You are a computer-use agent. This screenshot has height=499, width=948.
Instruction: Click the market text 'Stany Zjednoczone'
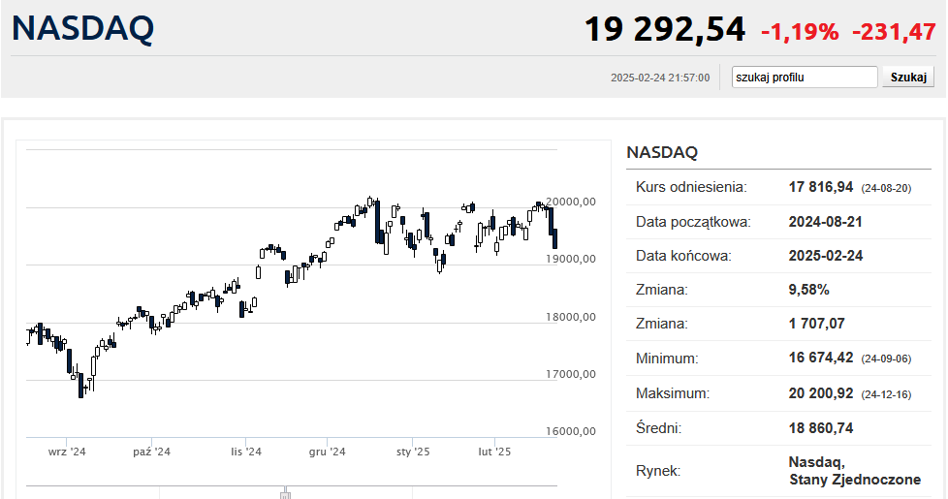coord(854,480)
